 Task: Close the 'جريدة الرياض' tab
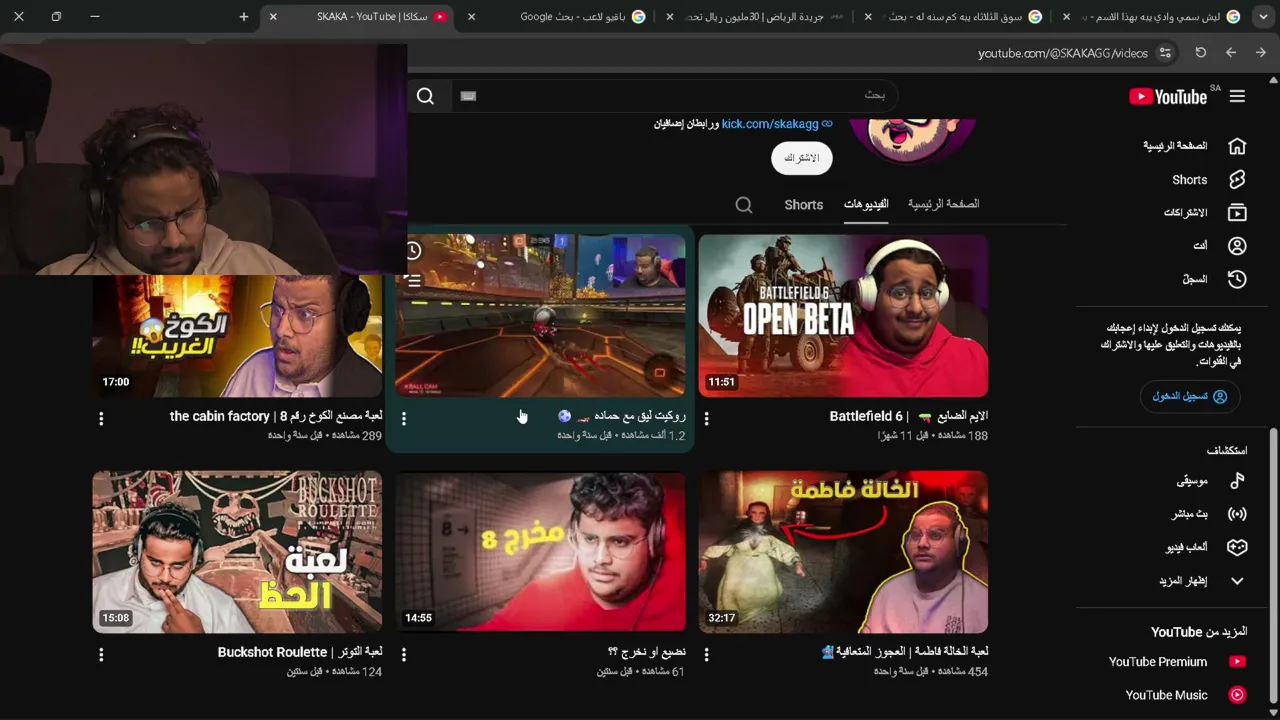[x=670, y=17]
